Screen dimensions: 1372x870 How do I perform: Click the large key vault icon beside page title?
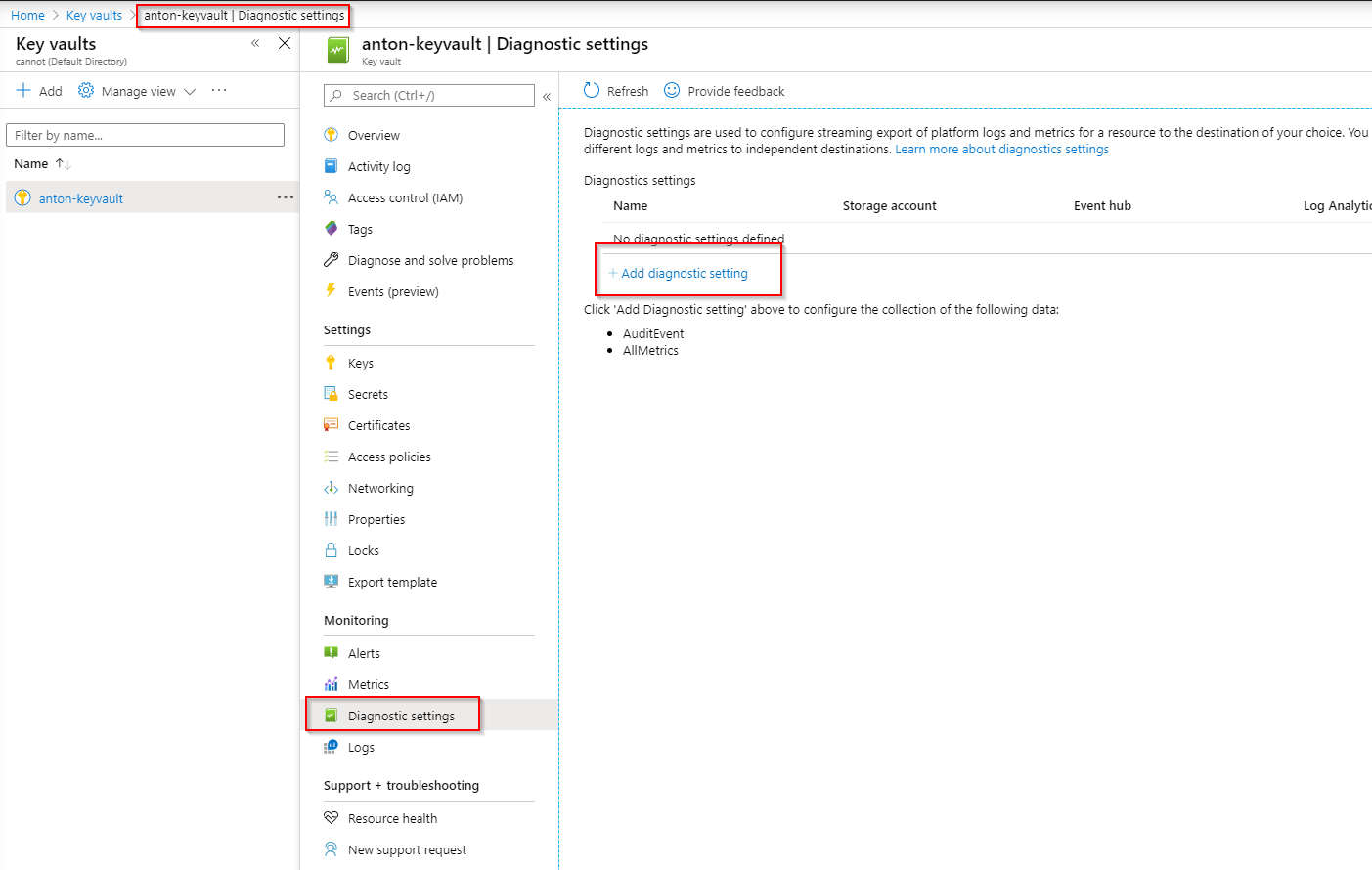(337, 50)
